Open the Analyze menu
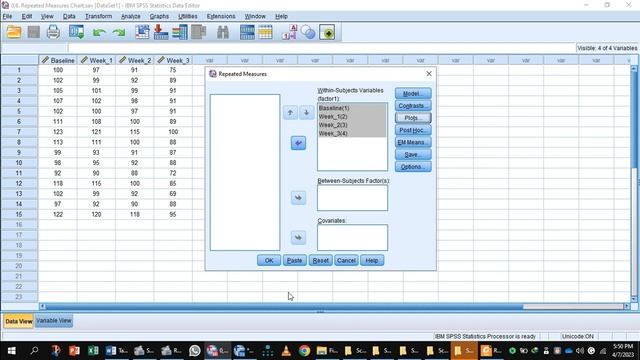The height and width of the screenshot is (360, 640). (x=131, y=16)
